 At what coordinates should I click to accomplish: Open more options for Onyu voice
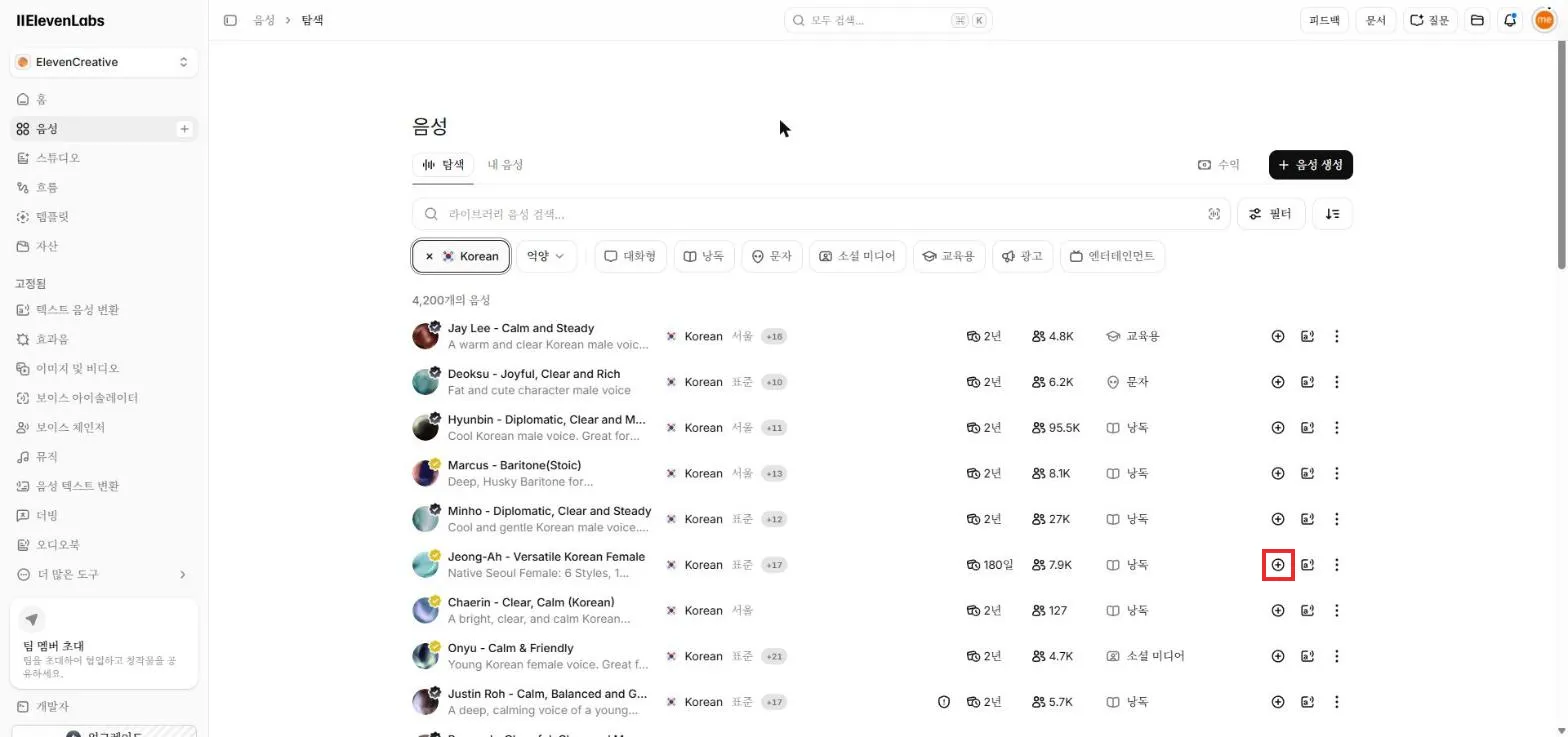click(1336, 656)
